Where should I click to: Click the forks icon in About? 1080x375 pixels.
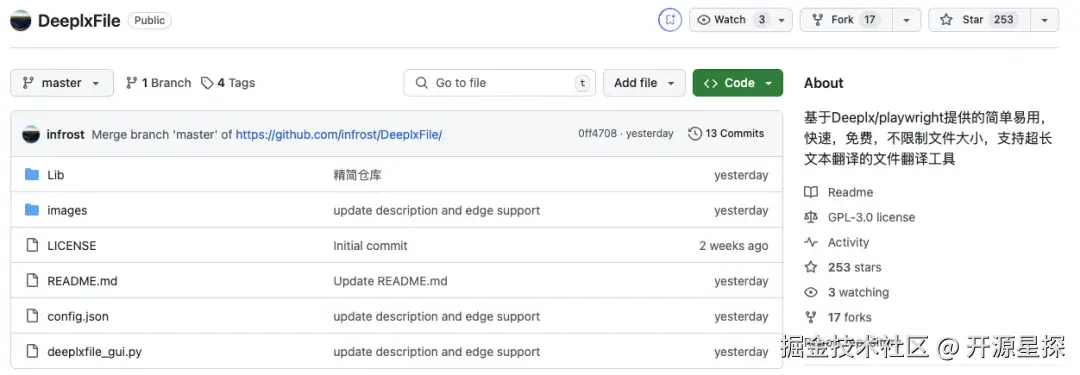coord(811,318)
